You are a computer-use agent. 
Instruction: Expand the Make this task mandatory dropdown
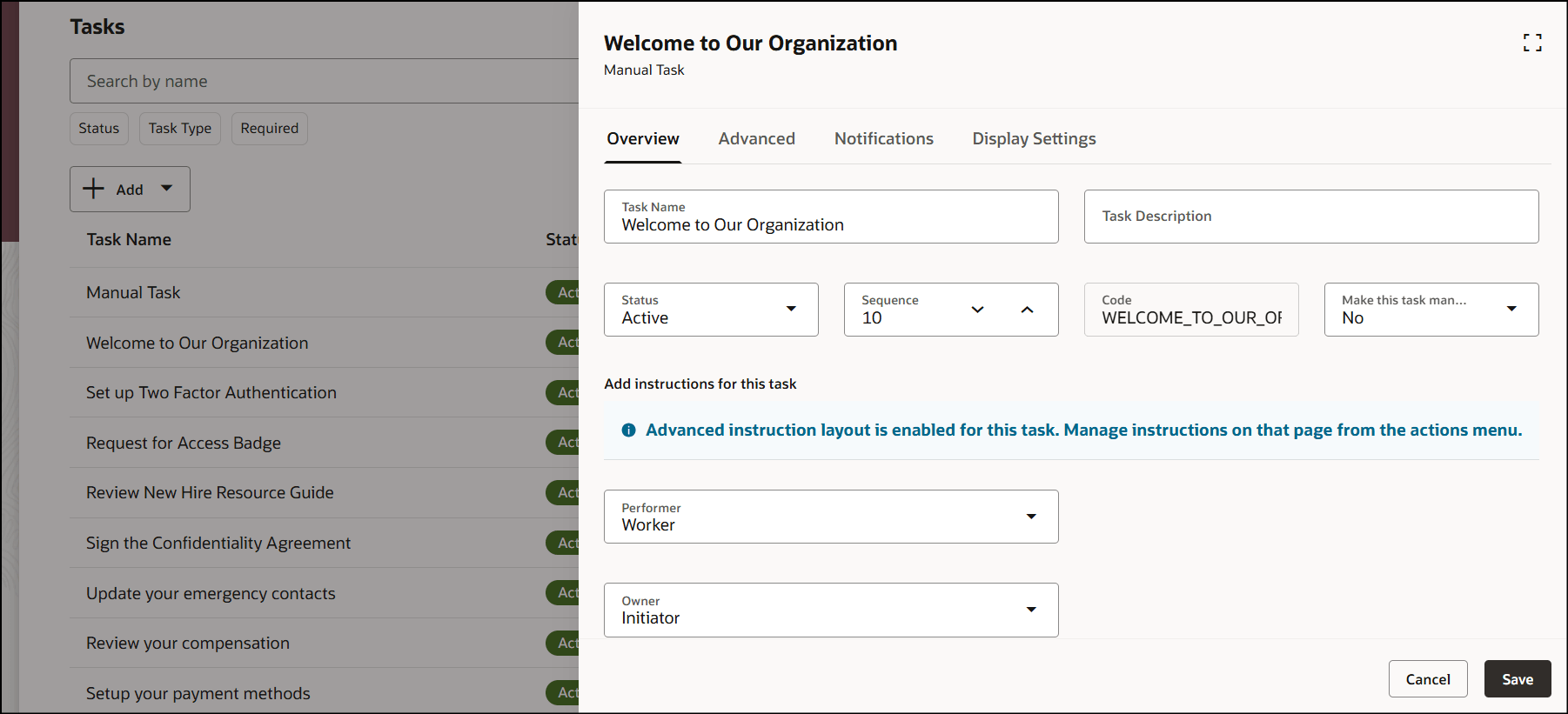pyautogui.click(x=1511, y=310)
